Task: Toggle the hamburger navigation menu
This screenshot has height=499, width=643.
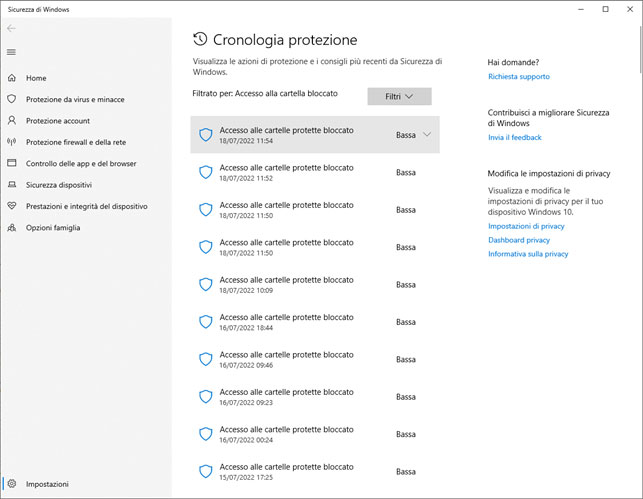Action: (11, 52)
